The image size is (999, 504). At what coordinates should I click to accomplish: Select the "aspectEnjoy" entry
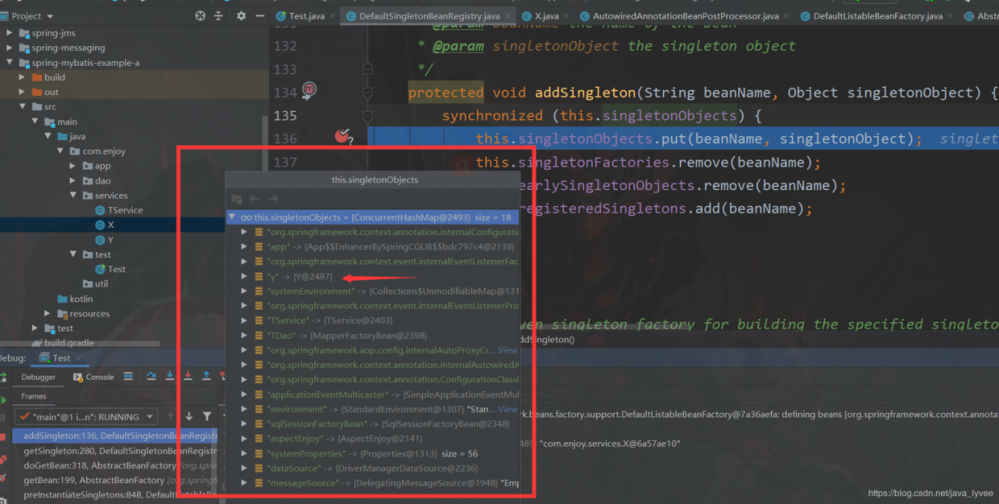pyautogui.click(x=373, y=438)
